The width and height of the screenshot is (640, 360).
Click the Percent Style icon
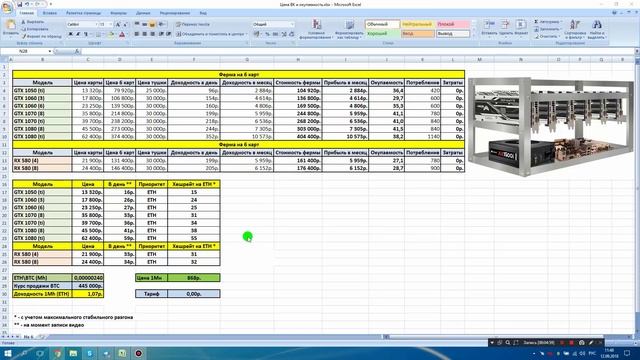click(267, 34)
